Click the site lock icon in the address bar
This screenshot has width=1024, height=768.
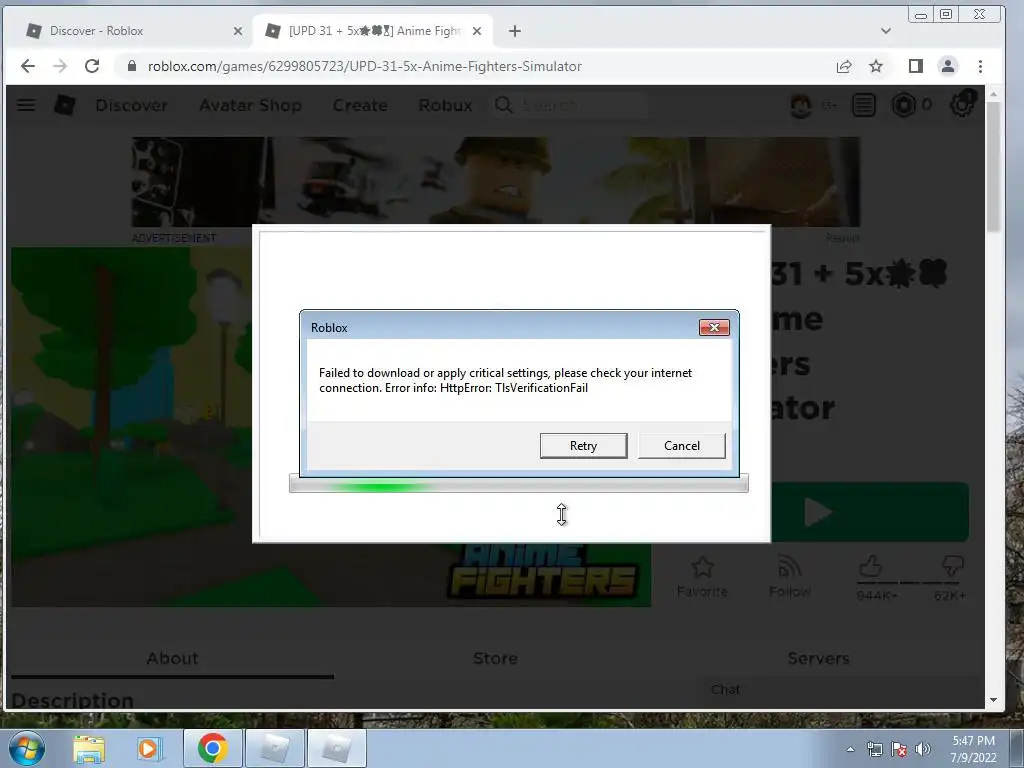[x=132, y=66]
